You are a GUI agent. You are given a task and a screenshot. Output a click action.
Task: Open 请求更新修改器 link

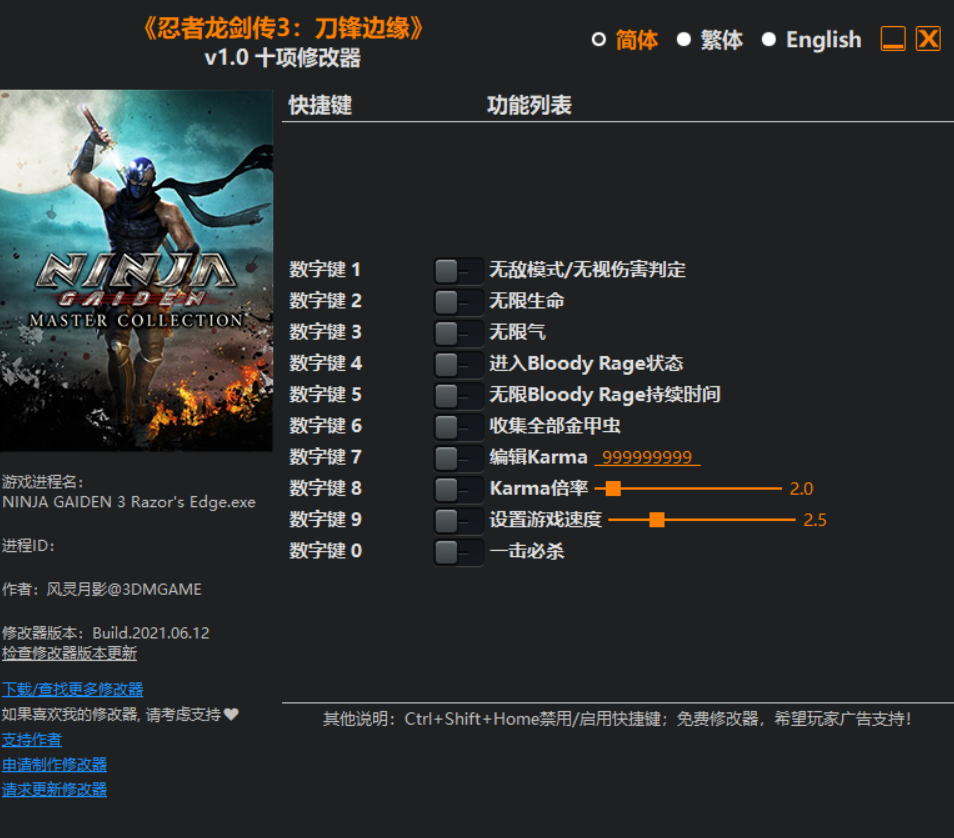(x=54, y=789)
